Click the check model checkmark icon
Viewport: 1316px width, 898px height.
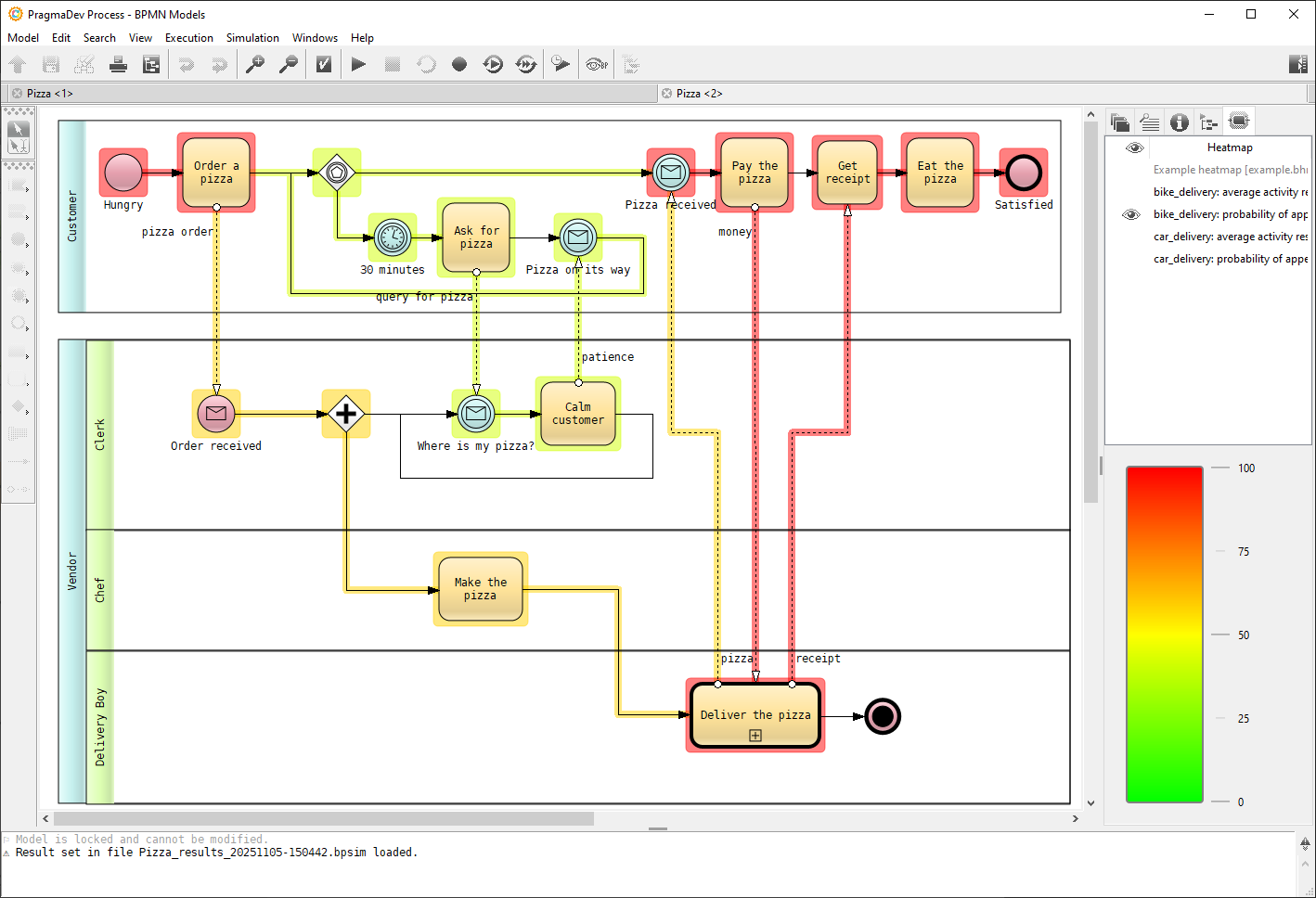324,64
